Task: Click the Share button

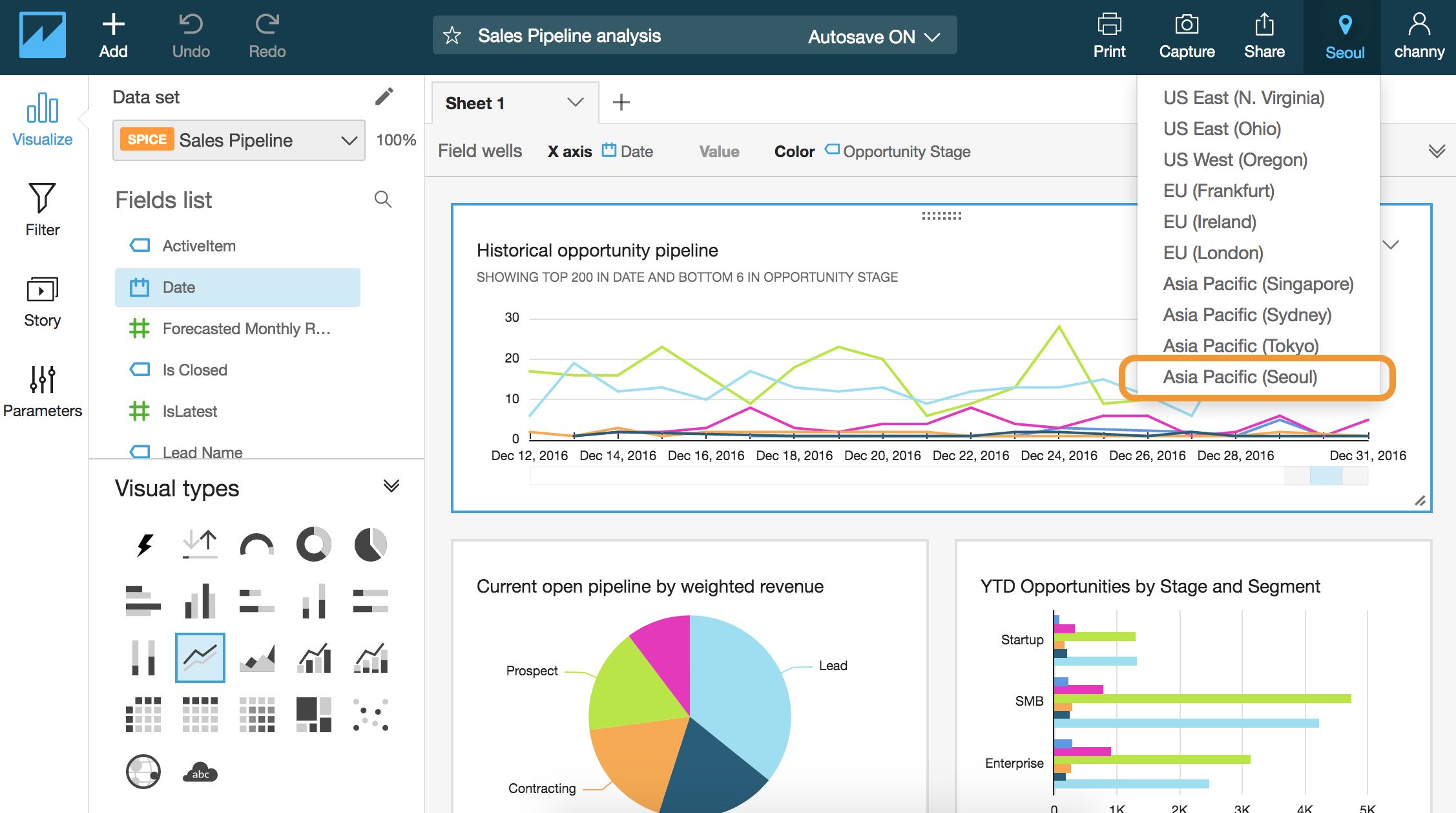Action: [1264, 36]
